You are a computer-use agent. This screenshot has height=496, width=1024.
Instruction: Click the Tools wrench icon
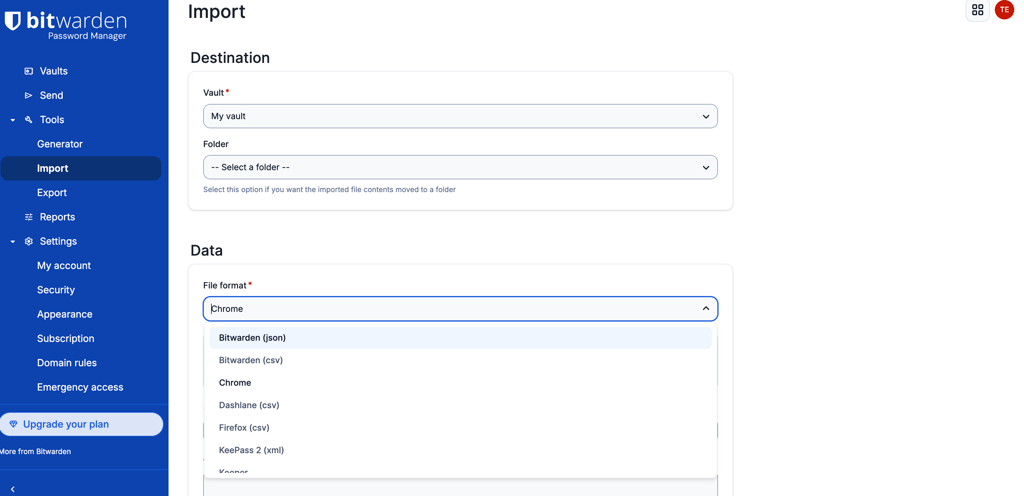pyautogui.click(x=28, y=119)
